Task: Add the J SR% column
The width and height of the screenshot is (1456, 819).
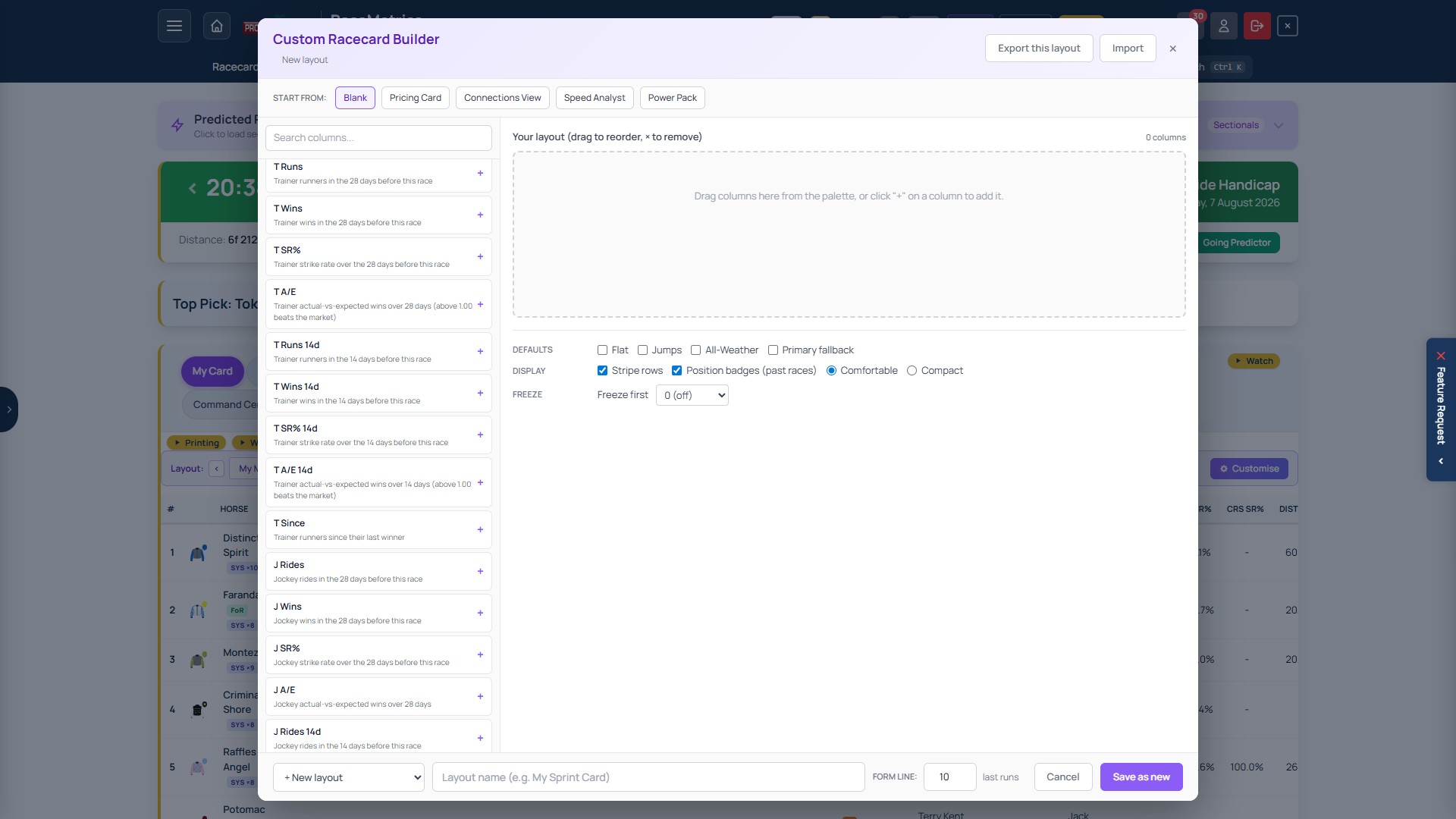Action: (x=480, y=655)
